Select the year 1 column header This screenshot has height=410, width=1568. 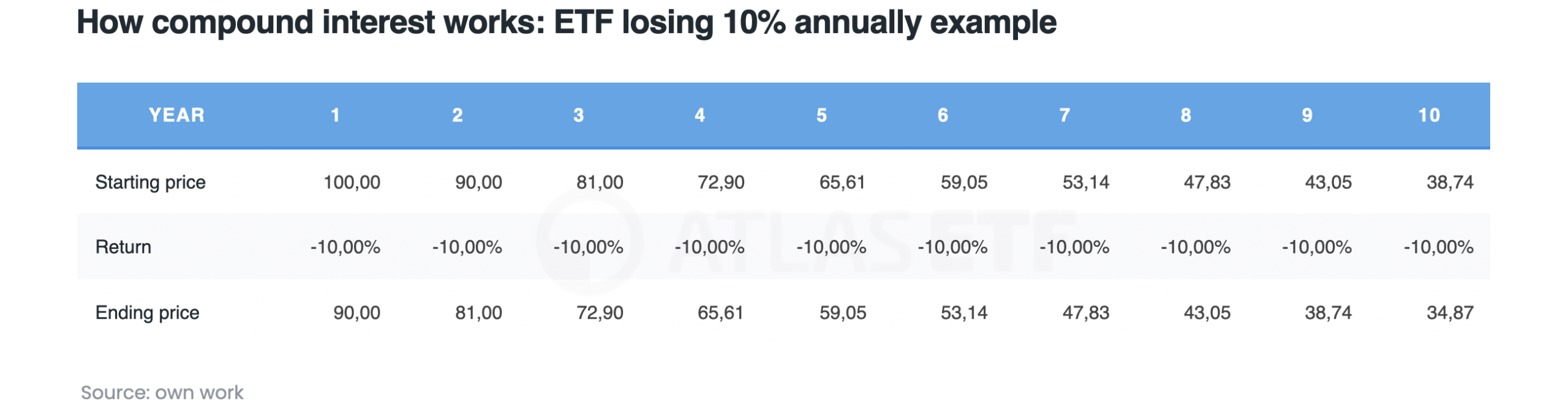(335, 115)
